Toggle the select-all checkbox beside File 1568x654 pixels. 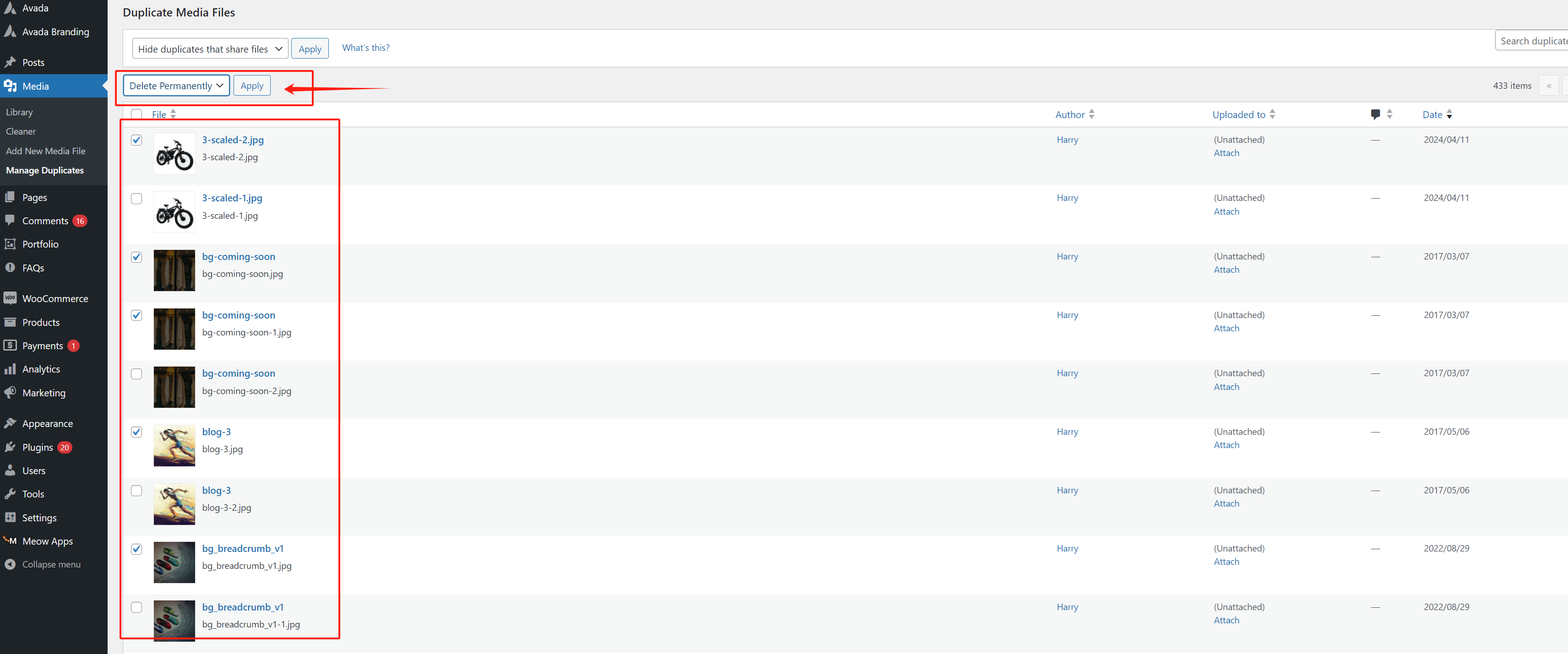[136, 114]
